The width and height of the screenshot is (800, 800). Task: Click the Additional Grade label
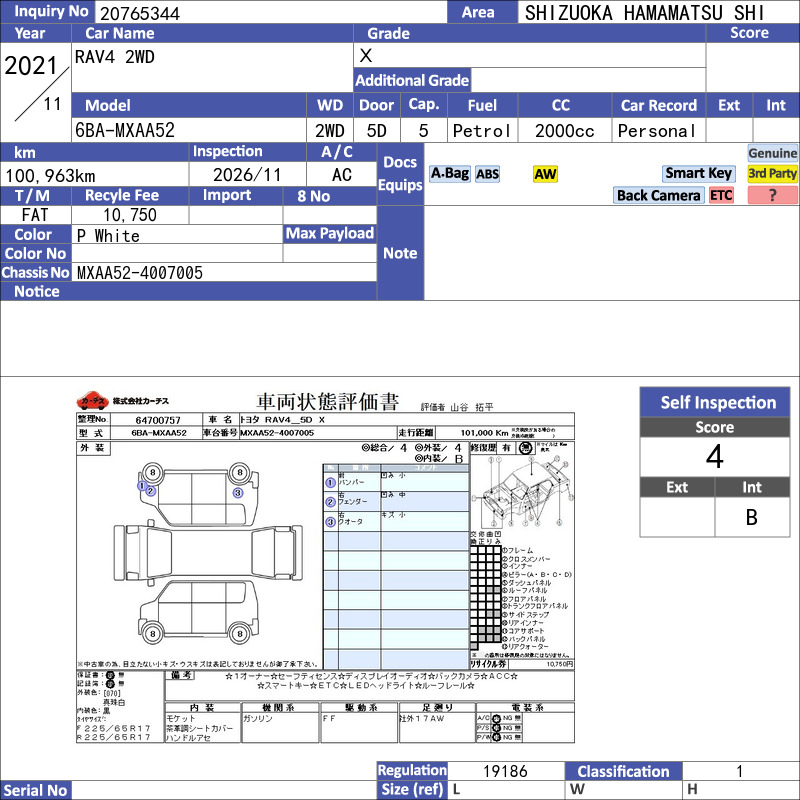point(412,80)
